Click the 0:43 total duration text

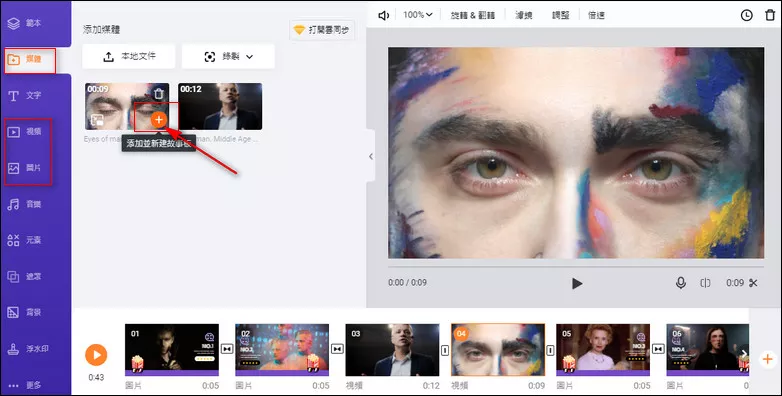pyautogui.click(x=96, y=378)
